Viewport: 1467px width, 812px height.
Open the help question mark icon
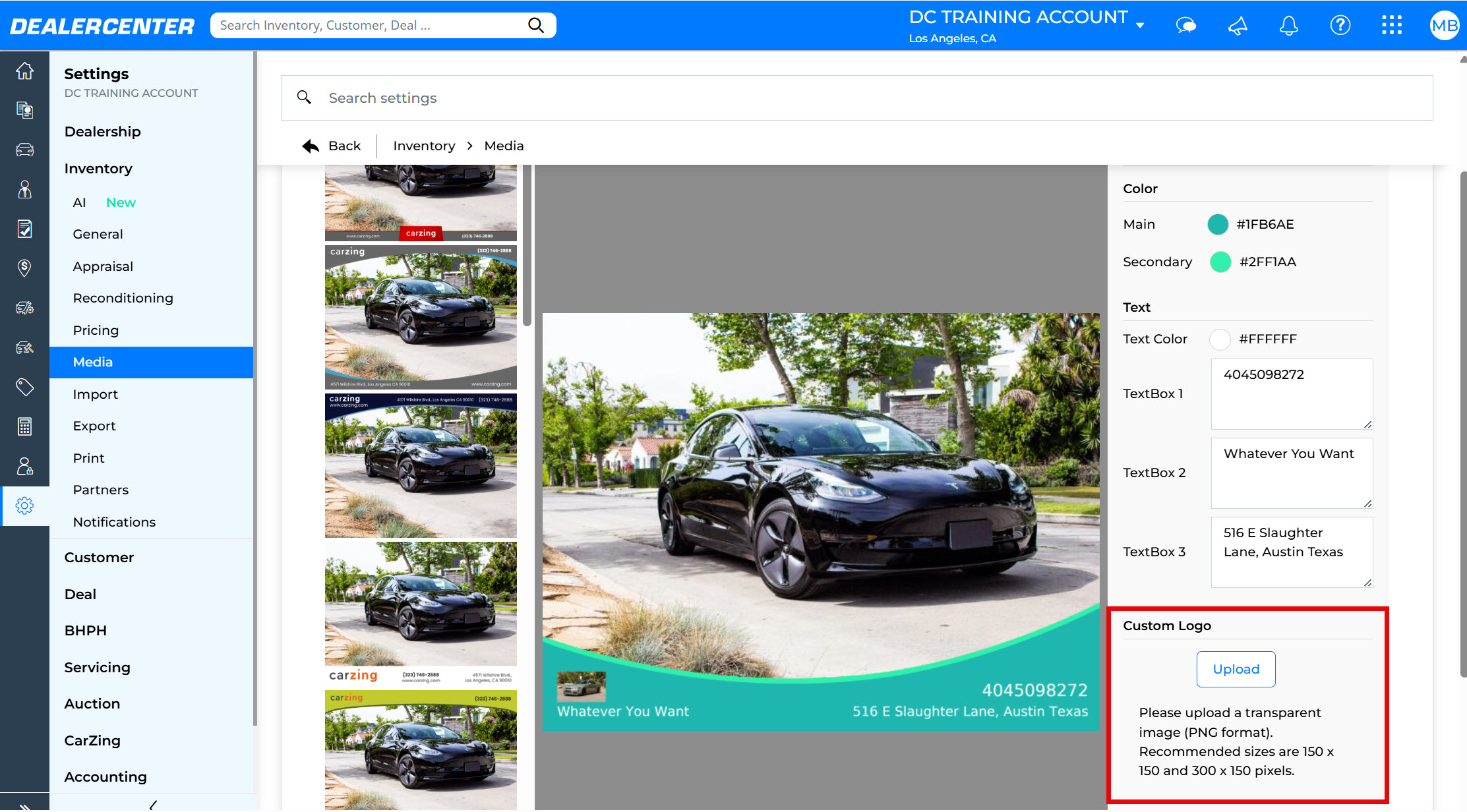tap(1340, 25)
